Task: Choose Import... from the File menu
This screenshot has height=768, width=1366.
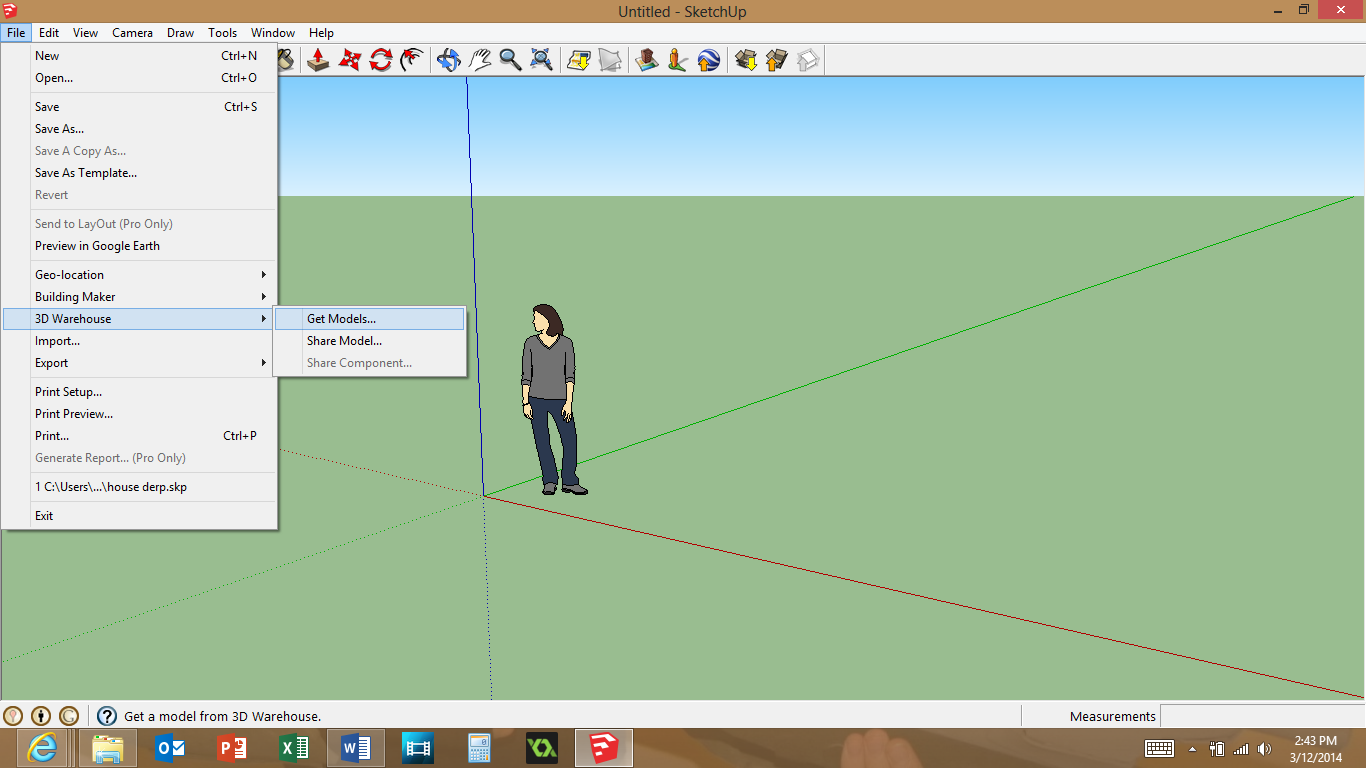Action: (x=139, y=341)
